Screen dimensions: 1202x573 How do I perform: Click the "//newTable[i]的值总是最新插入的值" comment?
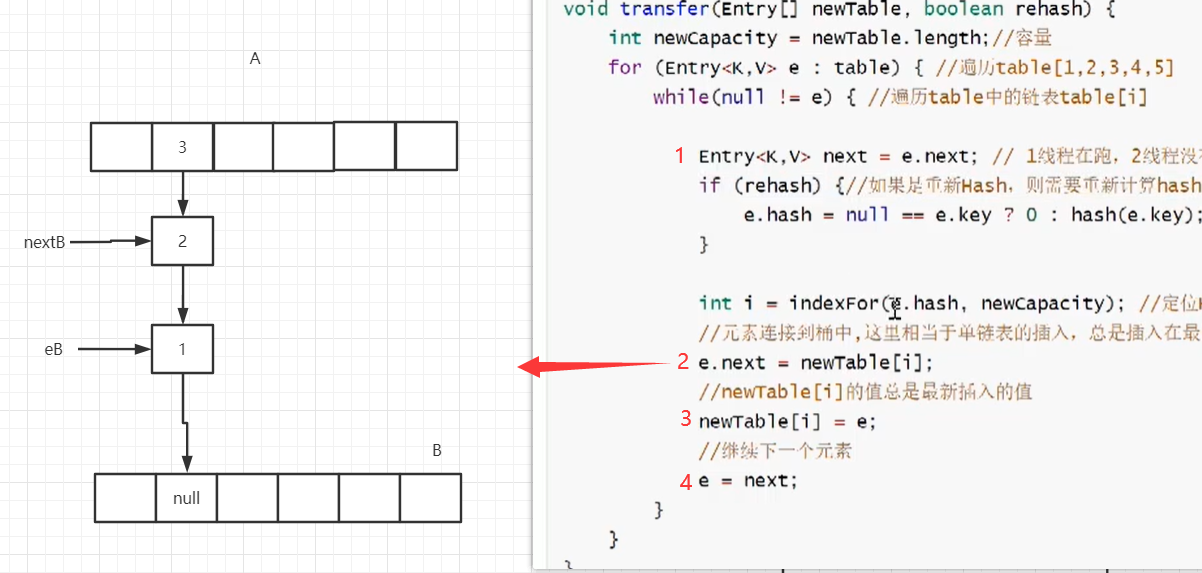[x=865, y=392]
